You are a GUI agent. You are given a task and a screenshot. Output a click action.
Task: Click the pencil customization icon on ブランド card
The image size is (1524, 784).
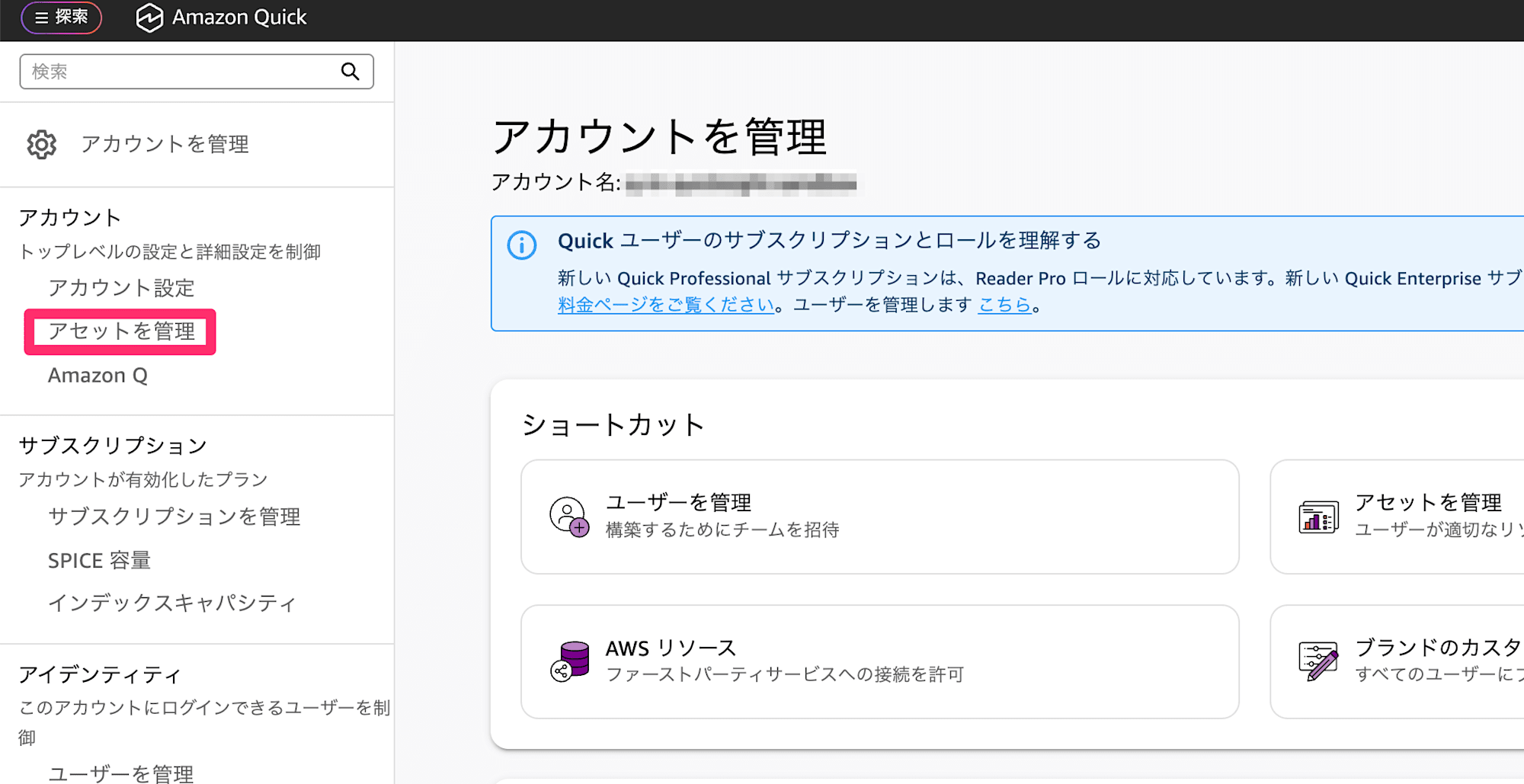(x=1318, y=661)
